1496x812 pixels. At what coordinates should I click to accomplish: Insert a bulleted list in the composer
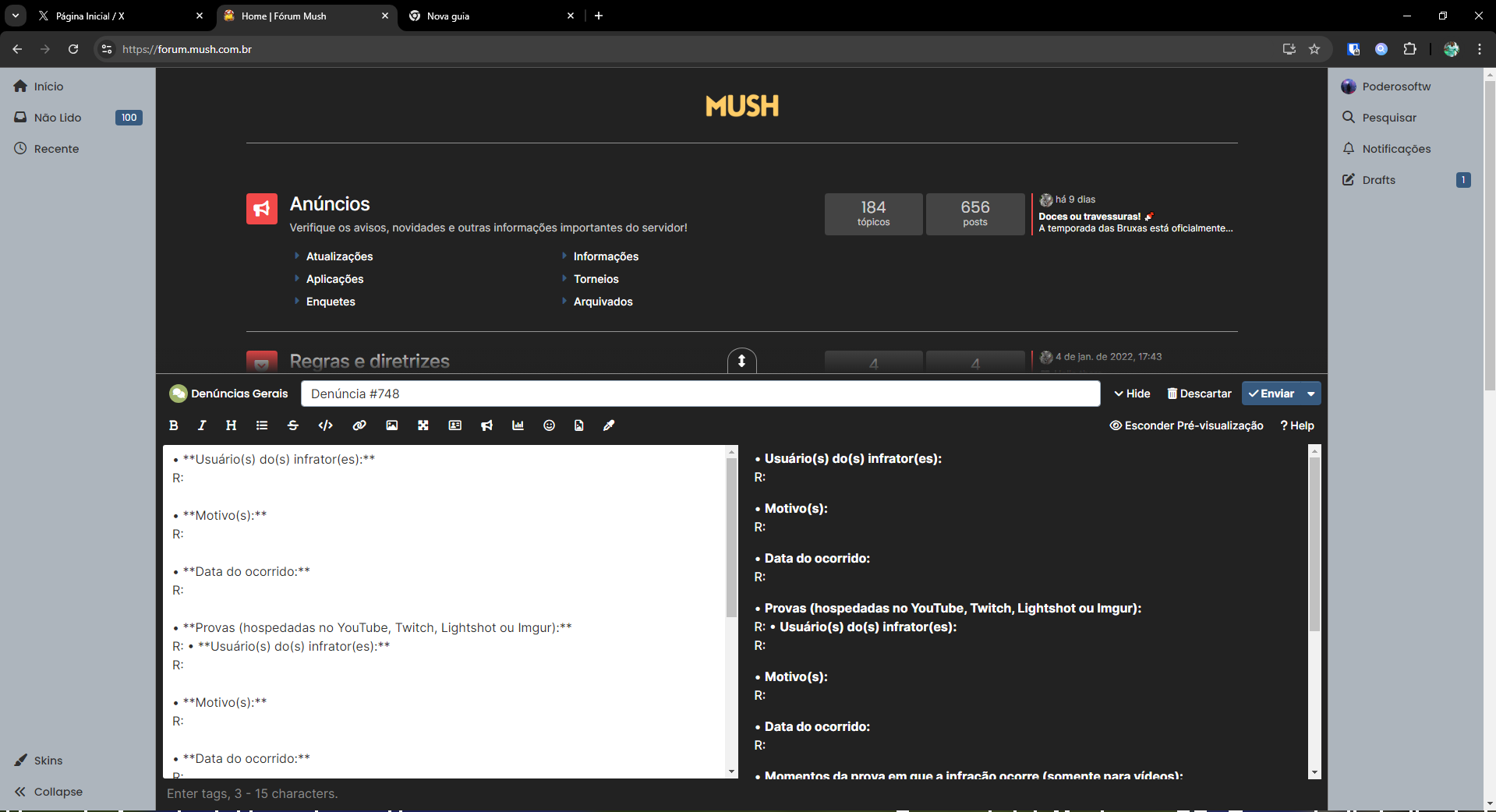pos(262,425)
